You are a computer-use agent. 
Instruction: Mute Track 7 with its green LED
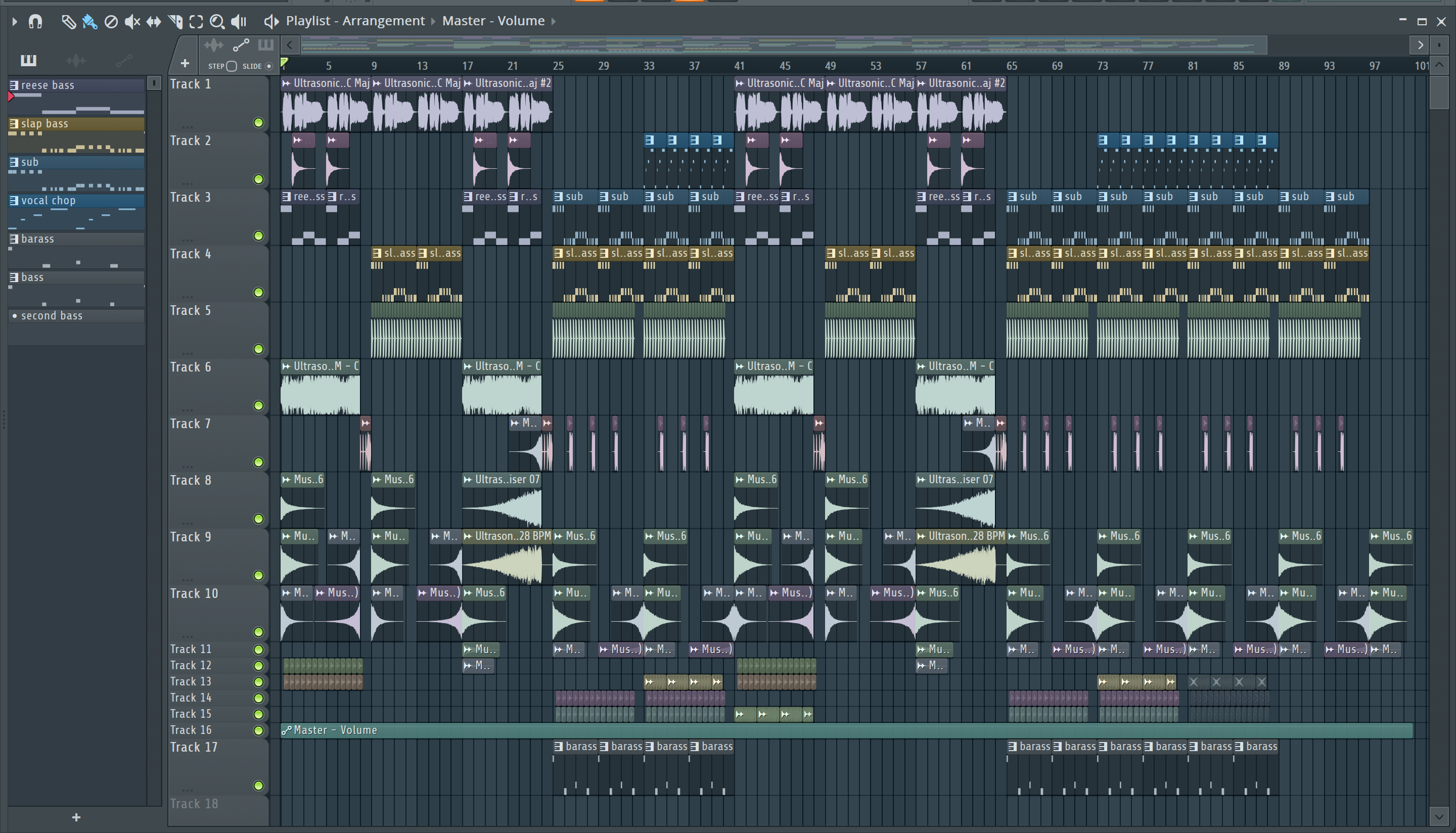pos(258,462)
